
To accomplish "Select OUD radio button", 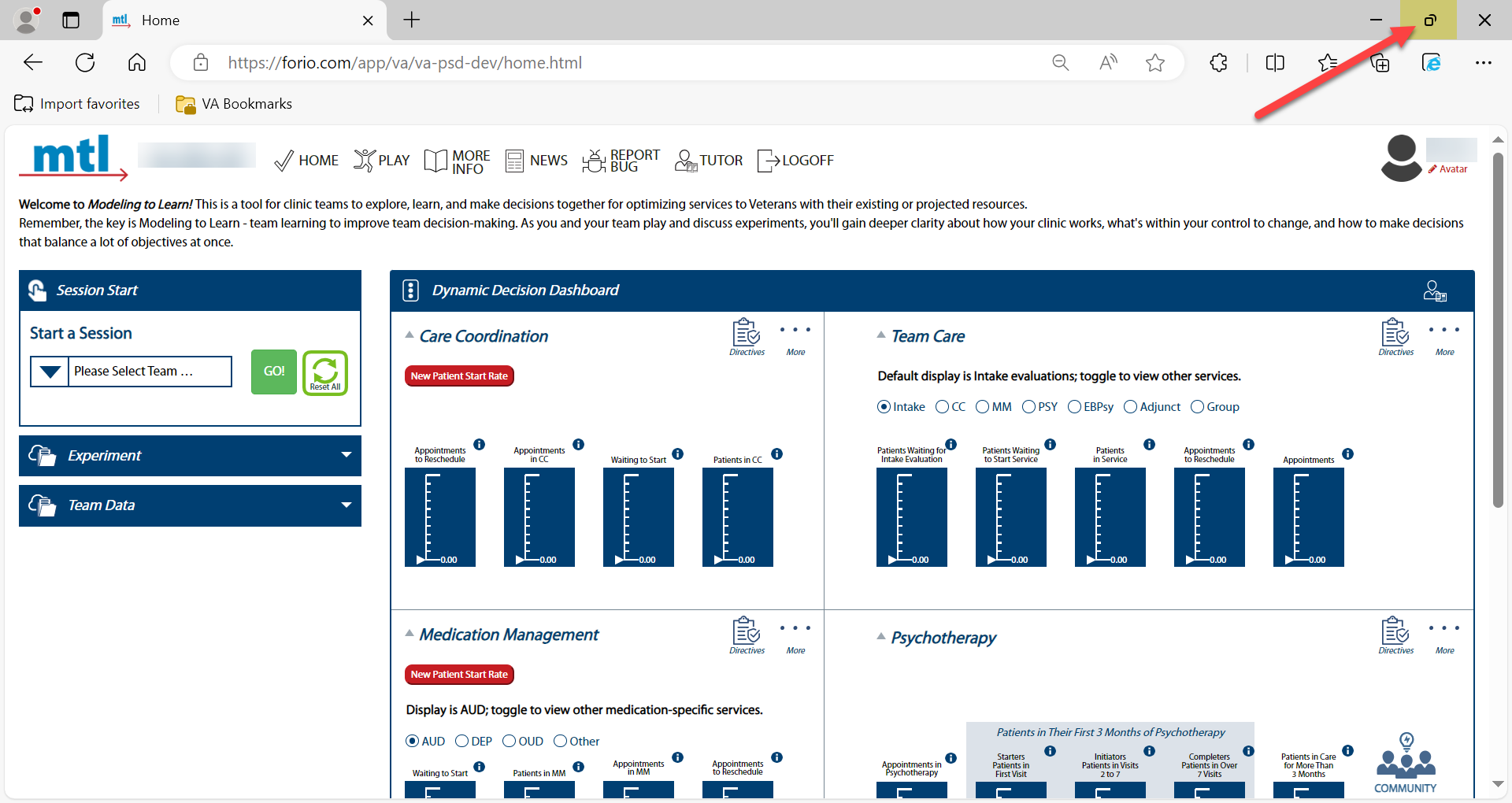I will tap(509, 742).
